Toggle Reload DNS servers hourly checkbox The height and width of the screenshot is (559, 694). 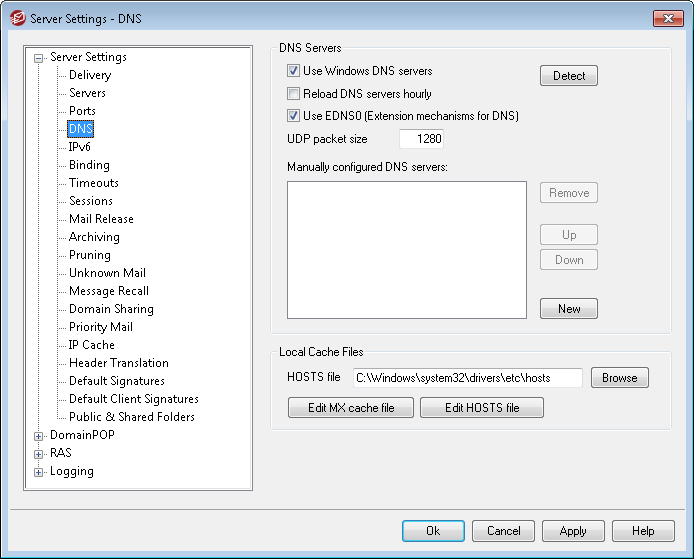pos(294,94)
